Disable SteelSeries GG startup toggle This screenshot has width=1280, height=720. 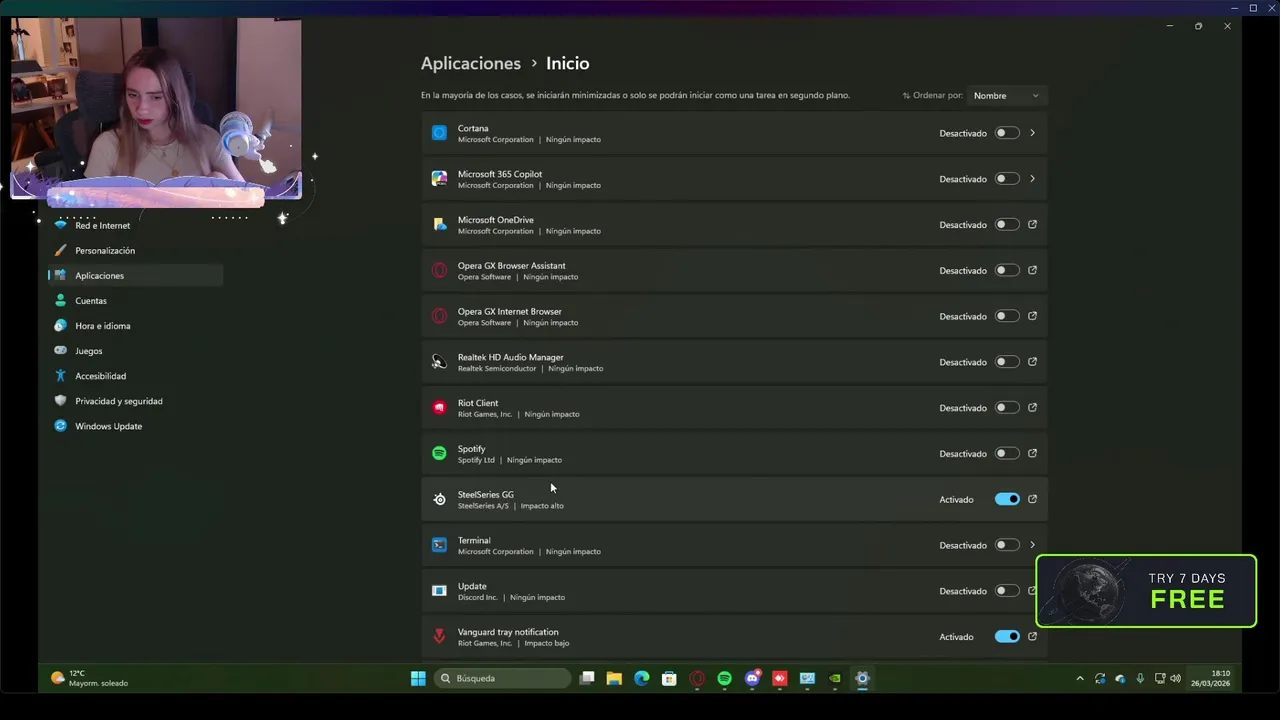tap(1007, 499)
